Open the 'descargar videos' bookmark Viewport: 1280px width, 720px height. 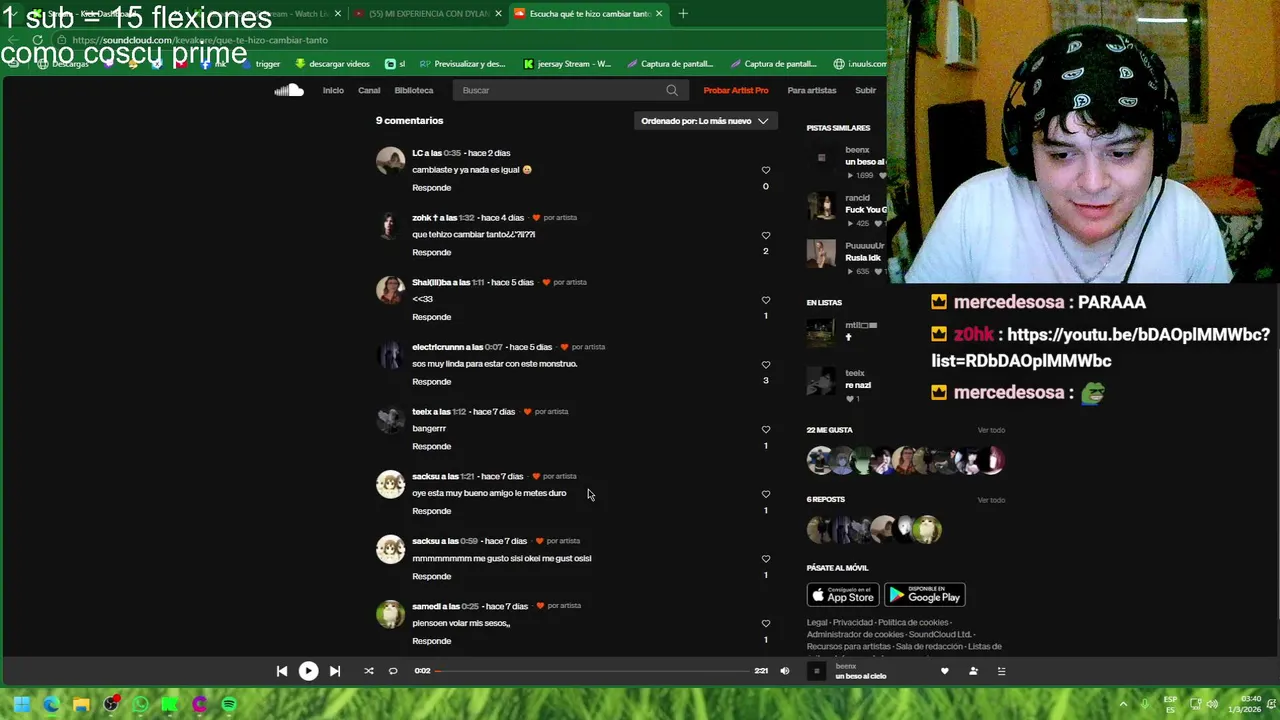click(332, 64)
